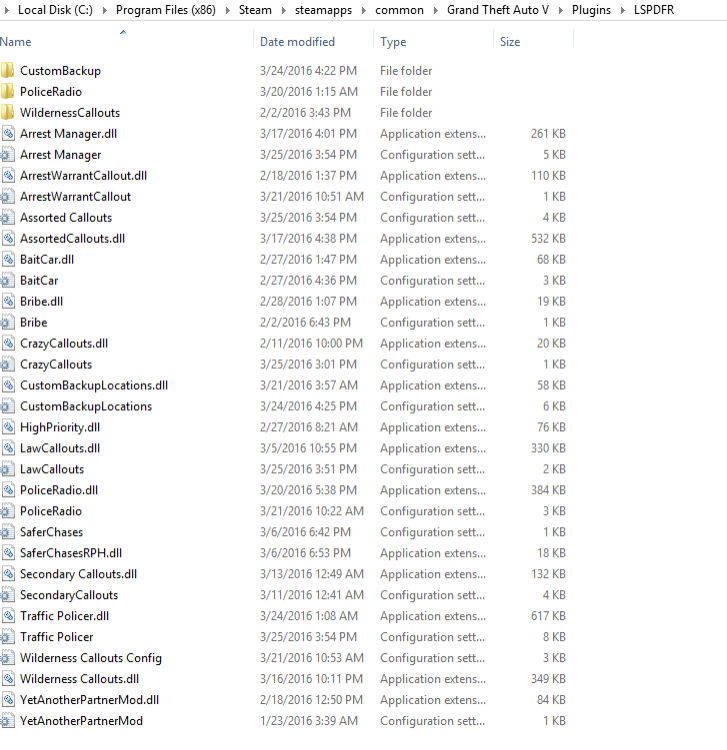727x750 pixels.
Task: Select the CrazyCallouts config file name
Action: pos(56,364)
